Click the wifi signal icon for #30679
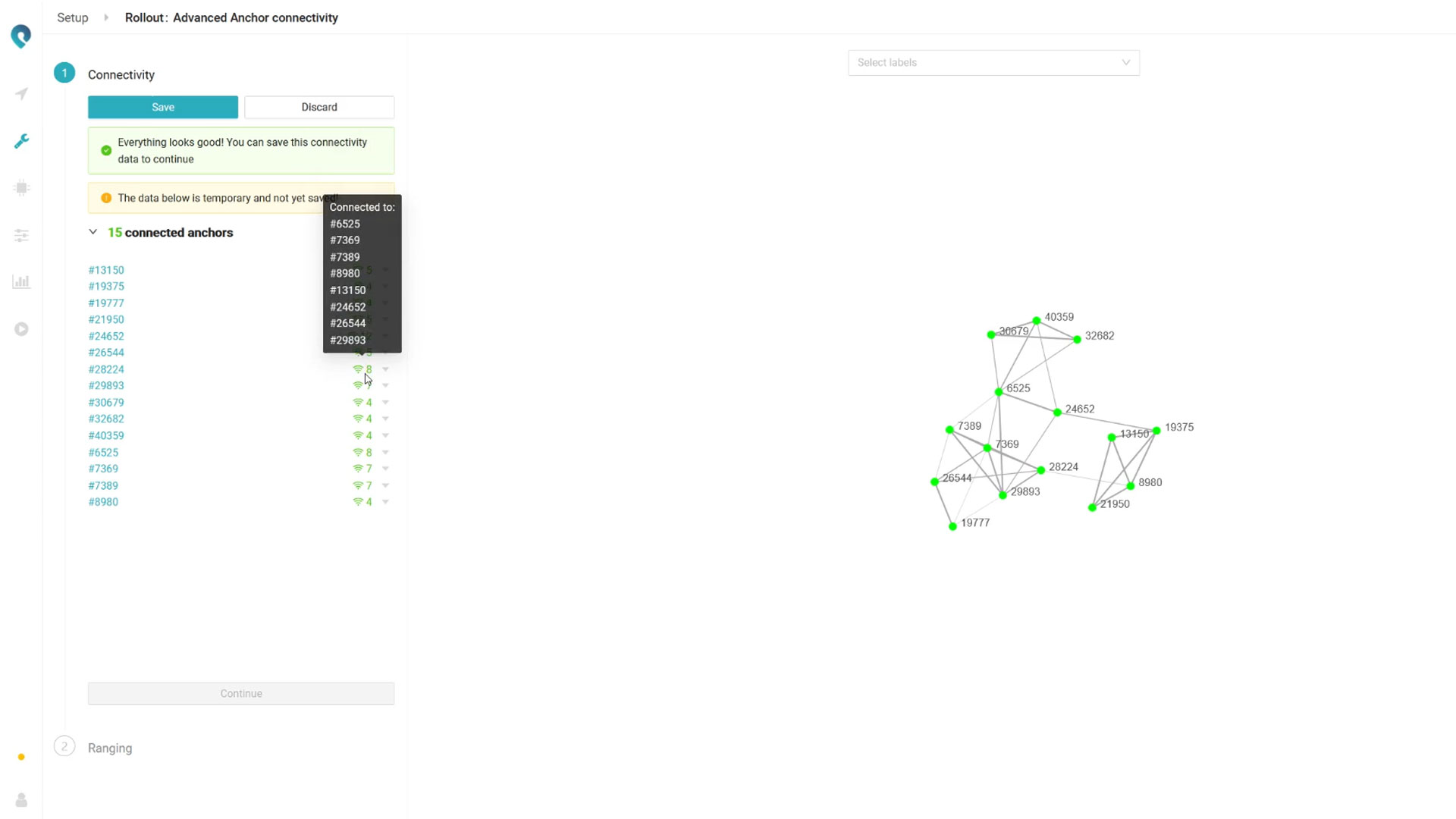Image resolution: width=1456 pixels, height=819 pixels. click(358, 403)
